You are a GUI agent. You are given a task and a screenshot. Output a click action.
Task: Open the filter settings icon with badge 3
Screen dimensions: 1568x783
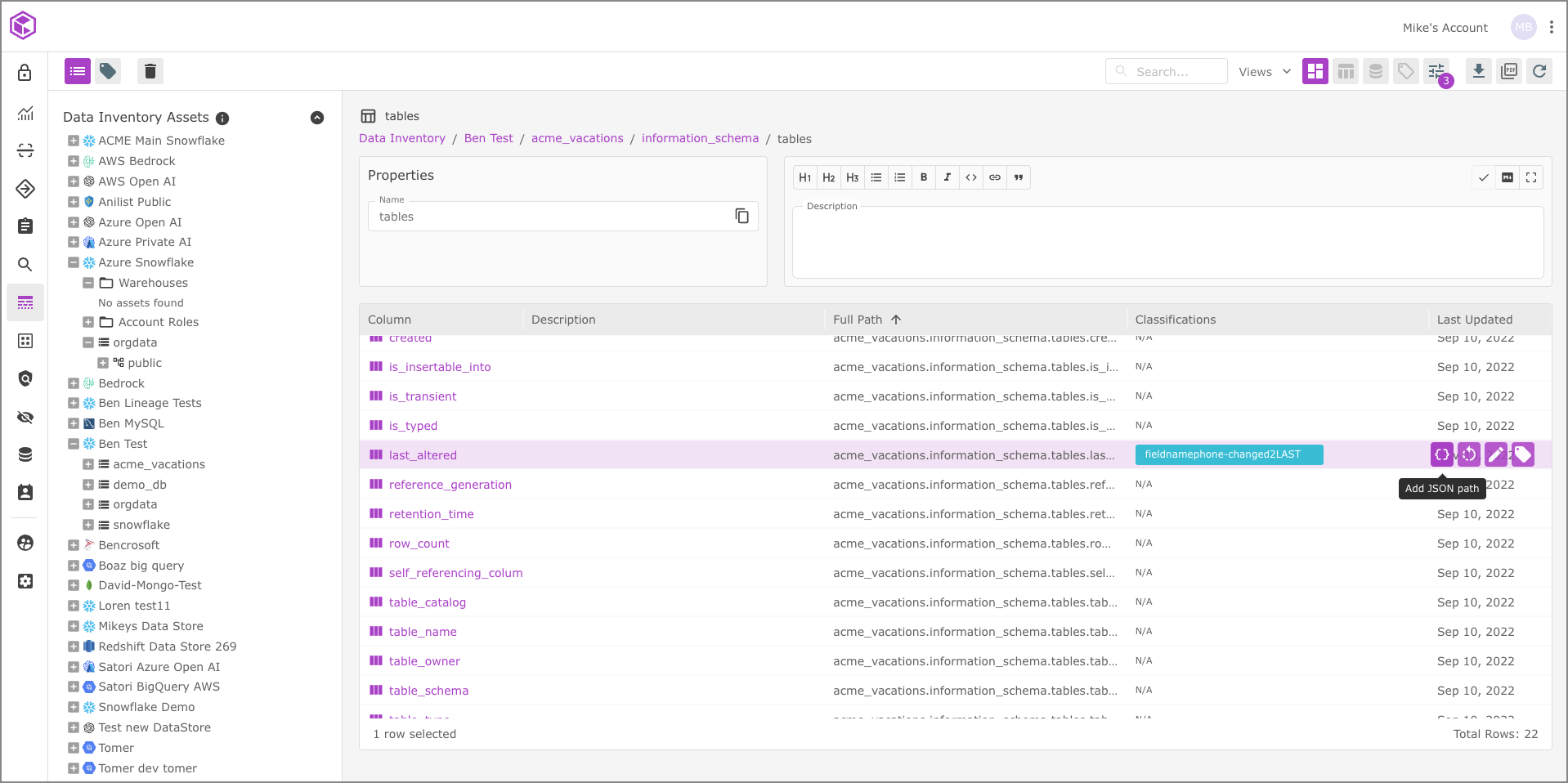(x=1436, y=71)
